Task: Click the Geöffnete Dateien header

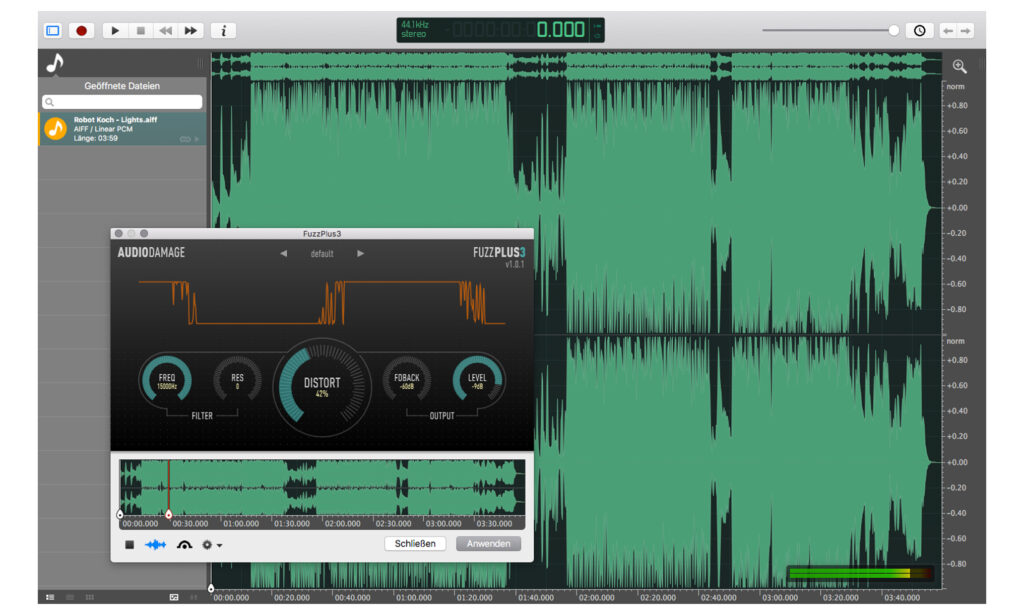Action: click(x=122, y=86)
